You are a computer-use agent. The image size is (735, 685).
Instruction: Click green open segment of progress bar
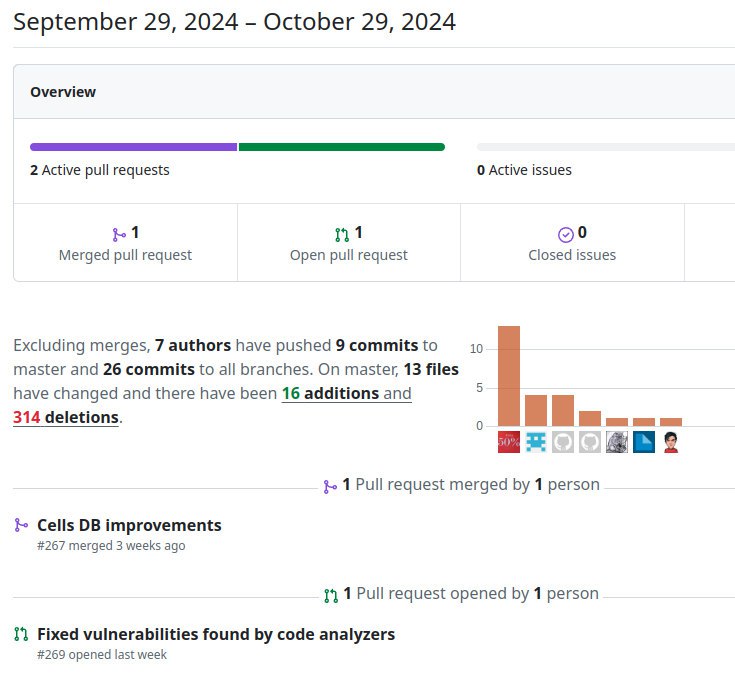pos(341,147)
